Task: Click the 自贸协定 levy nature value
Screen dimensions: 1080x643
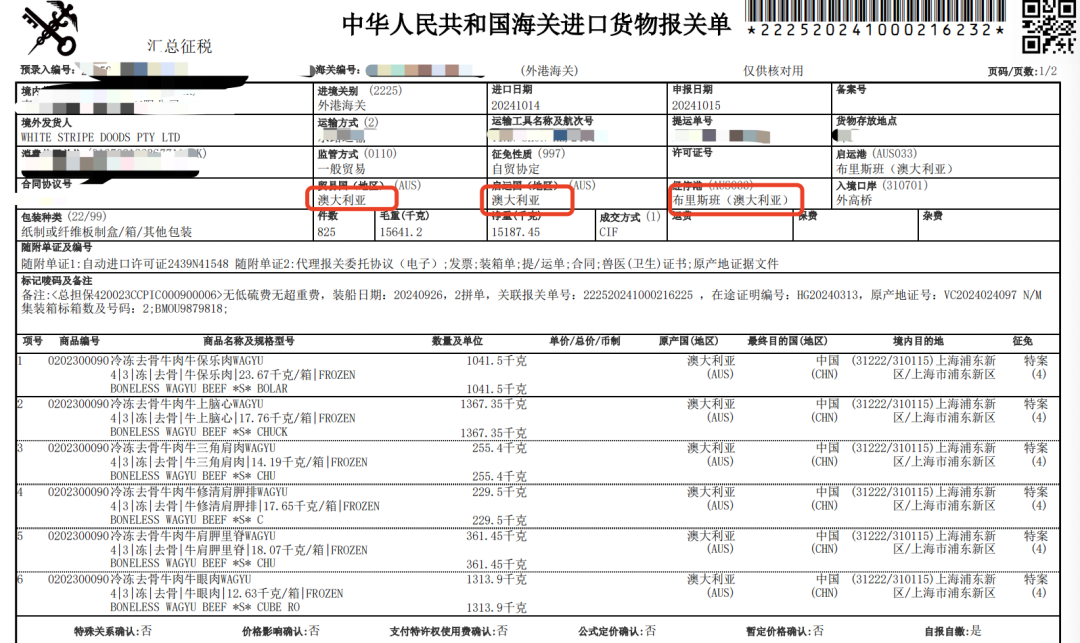Action: (516, 169)
